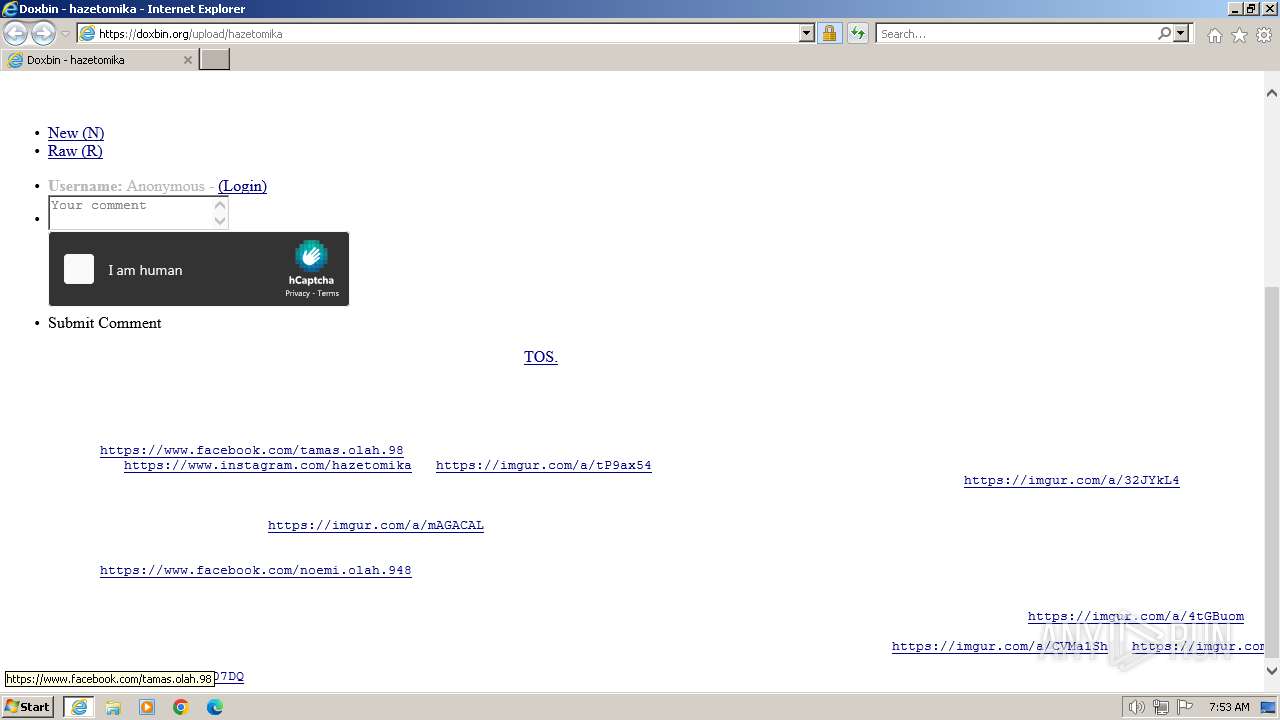Click the Internet Explorer icon in title bar
The width and height of the screenshot is (1280, 720).
click(9, 9)
